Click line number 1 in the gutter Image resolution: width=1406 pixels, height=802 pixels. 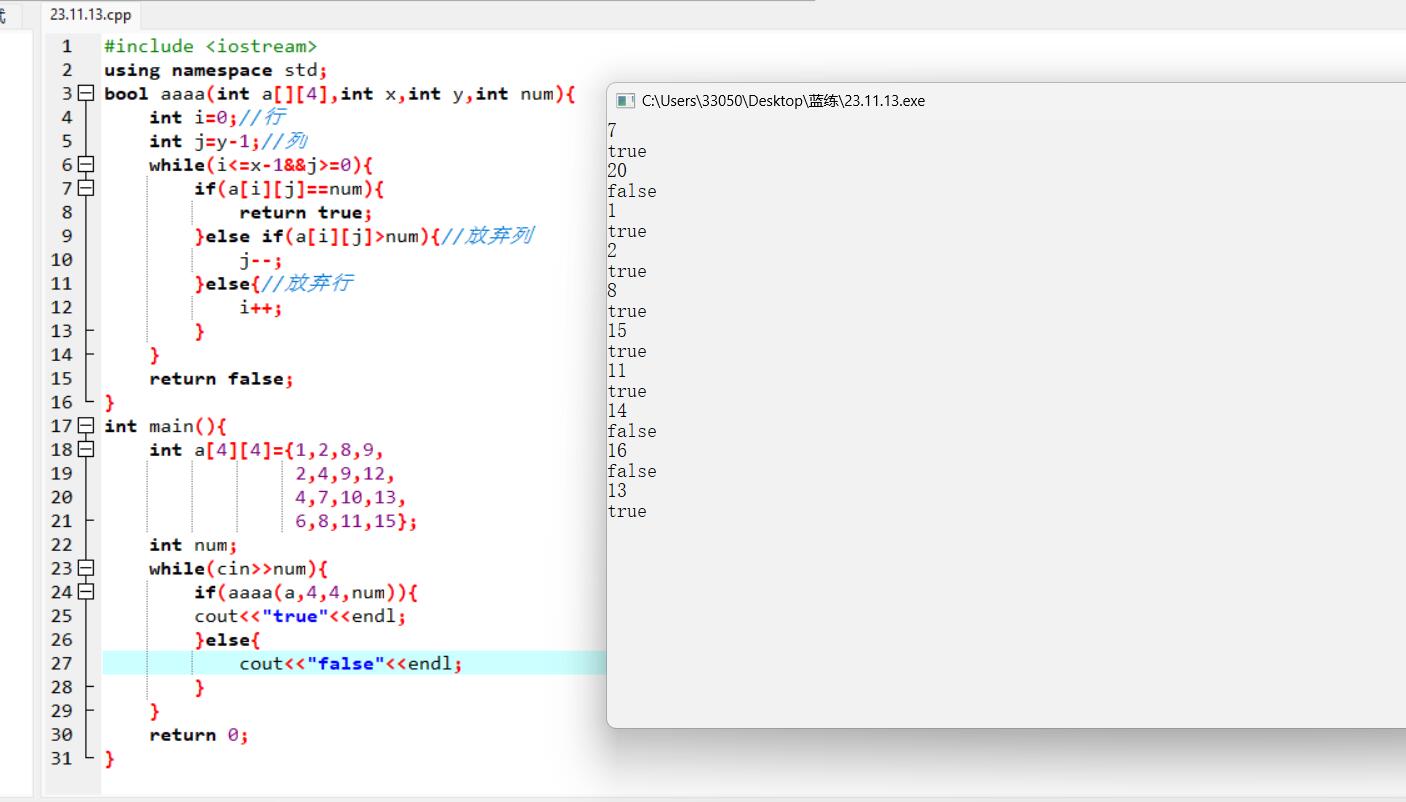[x=66, y=46]
